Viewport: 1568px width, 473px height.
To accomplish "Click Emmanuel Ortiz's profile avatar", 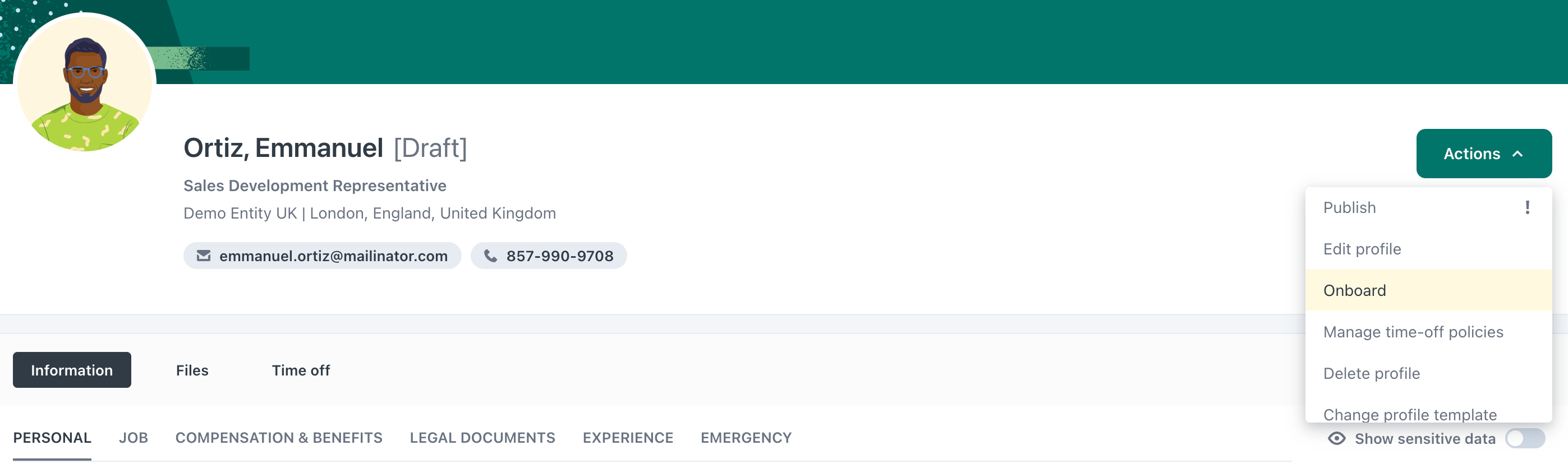I will (85, 83).
